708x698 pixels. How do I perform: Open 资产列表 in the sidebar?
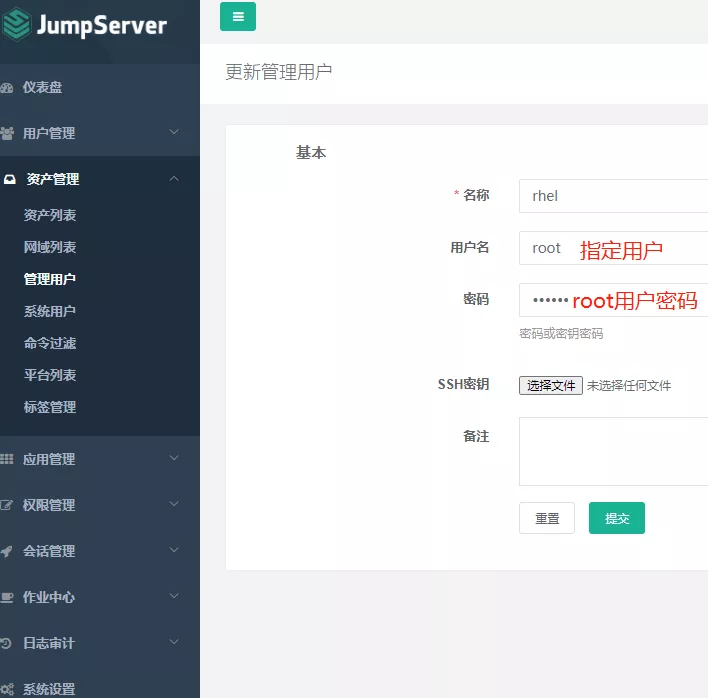50,215
